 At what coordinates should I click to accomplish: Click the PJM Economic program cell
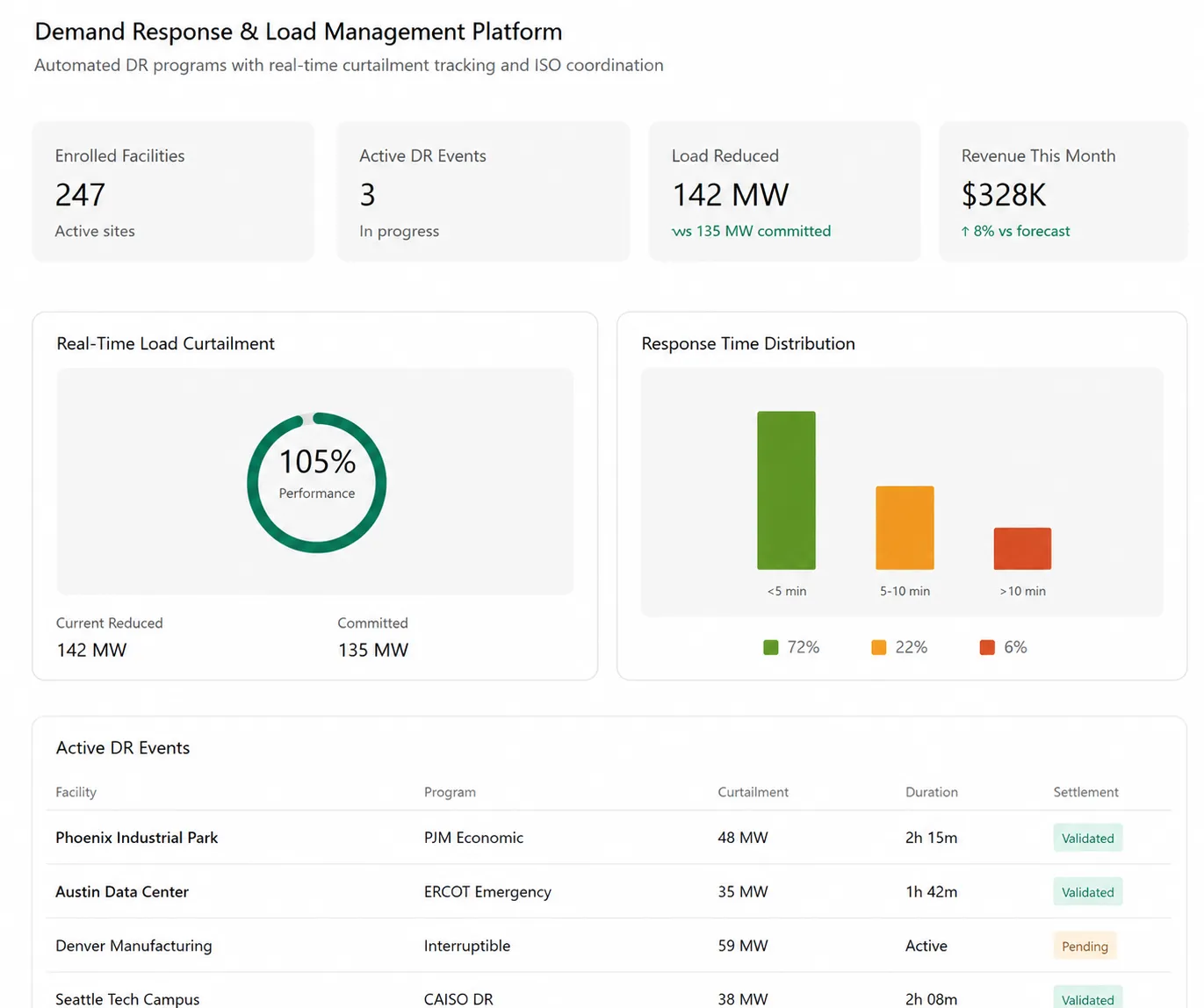(x=473, y=838)
